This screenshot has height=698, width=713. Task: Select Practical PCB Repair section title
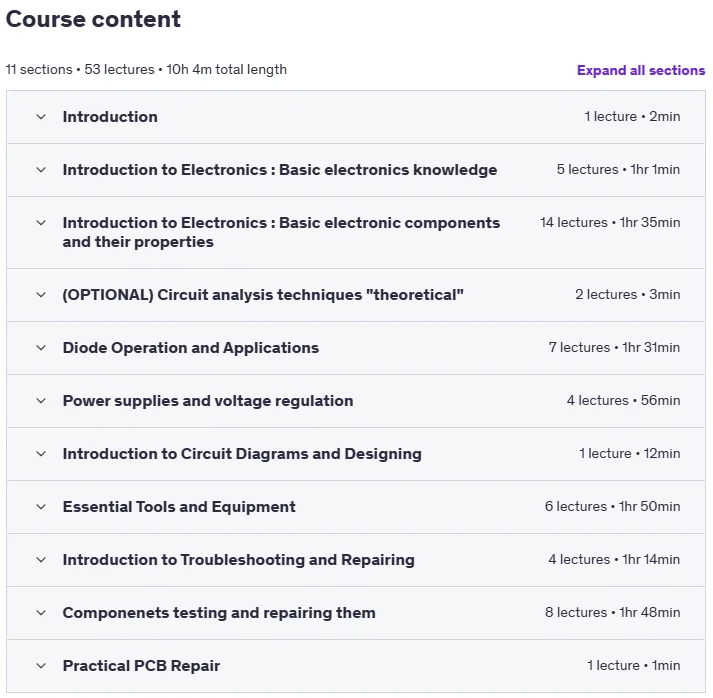(141, 666)
